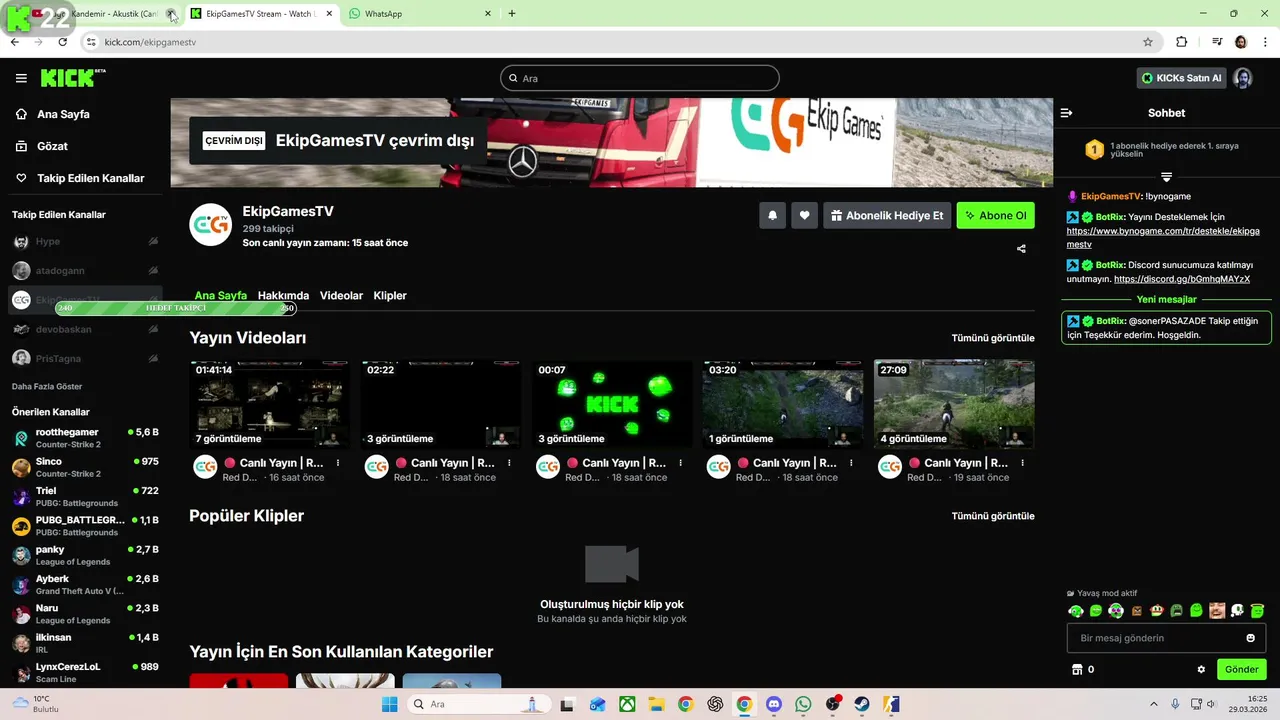Click the KICK logo
The image size is (1280, 720).
coord(73,78)
